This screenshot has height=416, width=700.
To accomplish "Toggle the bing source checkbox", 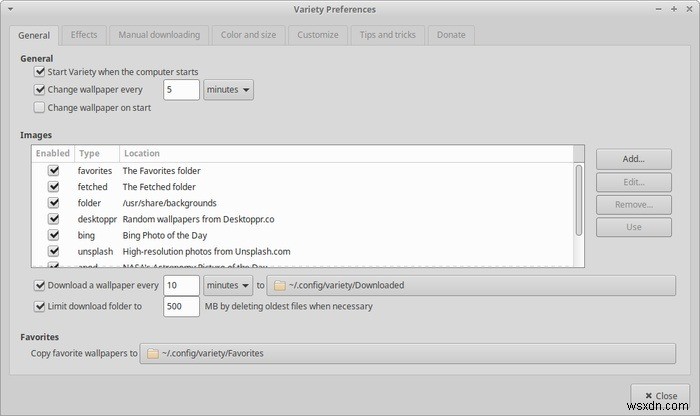I will coord(54,235).
